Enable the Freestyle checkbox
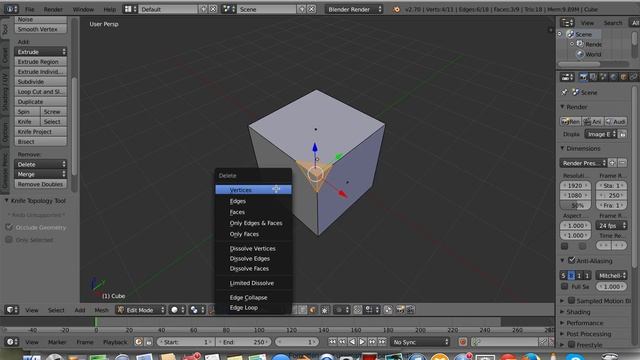The width and height of the screenshot is (640, 360). [571, 344]
